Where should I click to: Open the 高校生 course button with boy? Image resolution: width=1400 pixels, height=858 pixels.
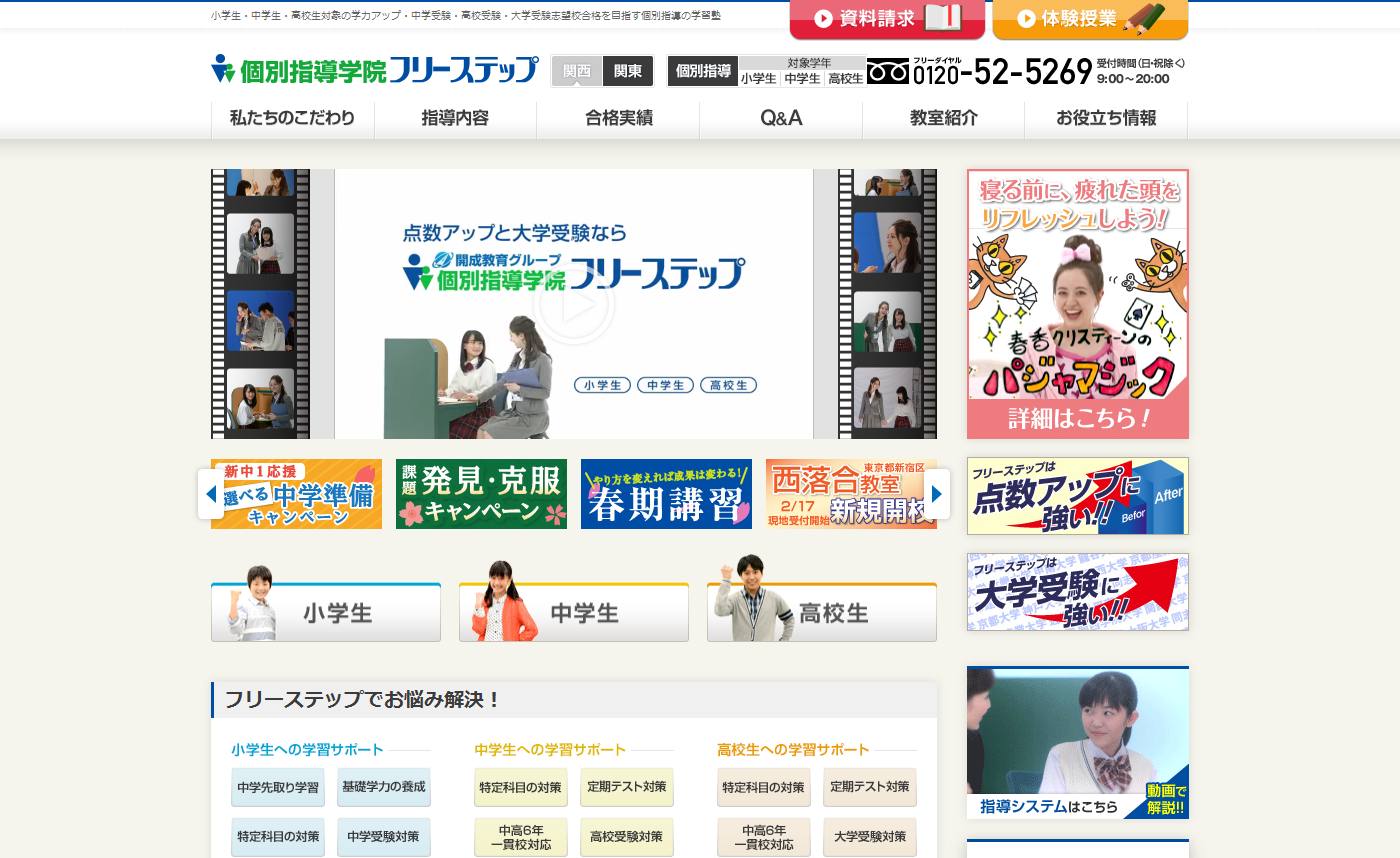[x=822, y=611]
